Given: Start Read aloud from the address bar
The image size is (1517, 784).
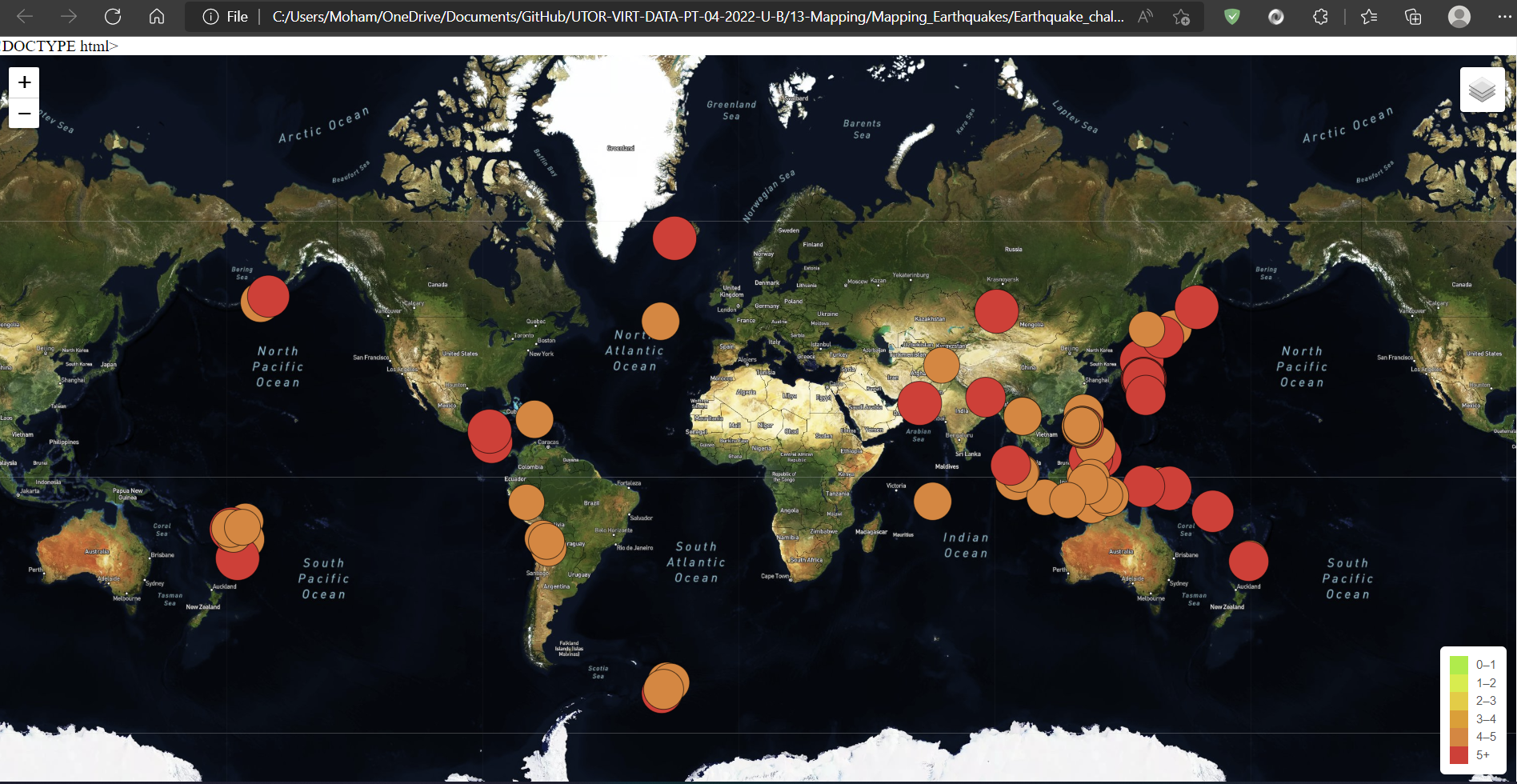Looking at the screenshot, I should (1144, 16).
